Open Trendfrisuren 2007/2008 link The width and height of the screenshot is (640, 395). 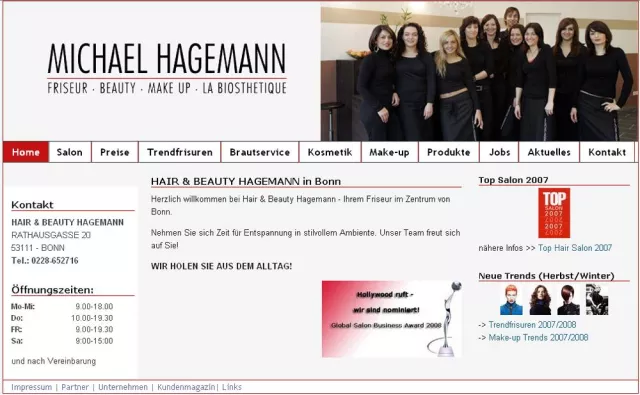532,325
